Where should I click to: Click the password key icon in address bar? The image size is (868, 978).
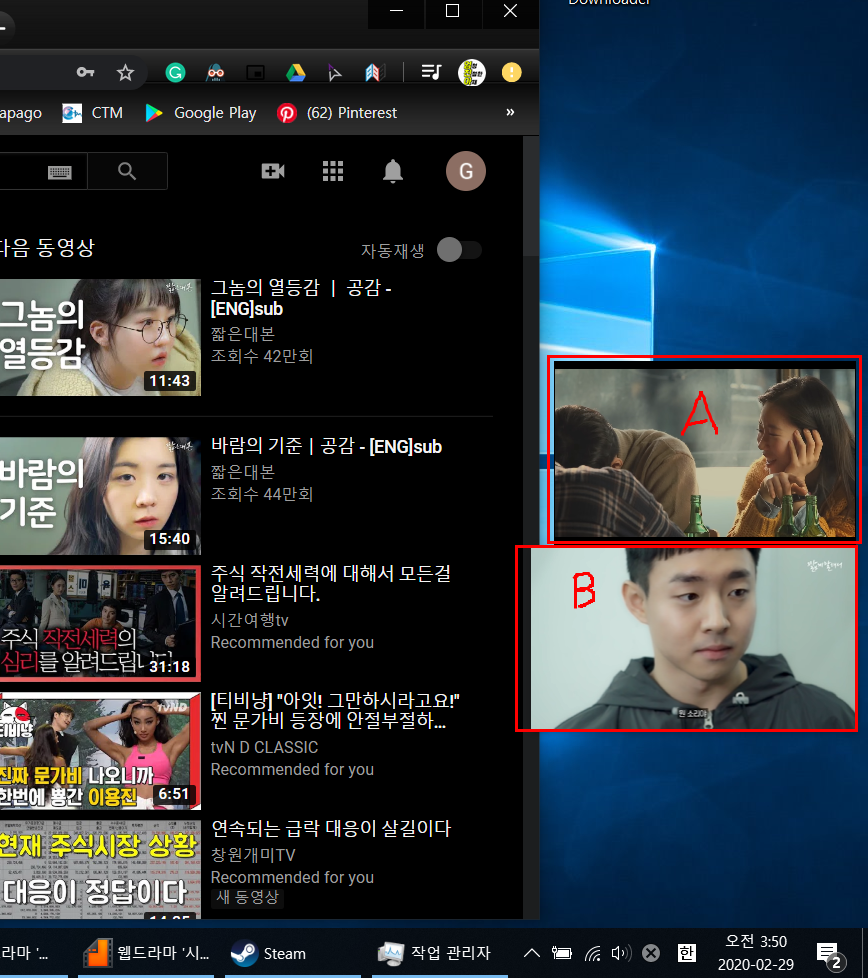coord(85,72)
